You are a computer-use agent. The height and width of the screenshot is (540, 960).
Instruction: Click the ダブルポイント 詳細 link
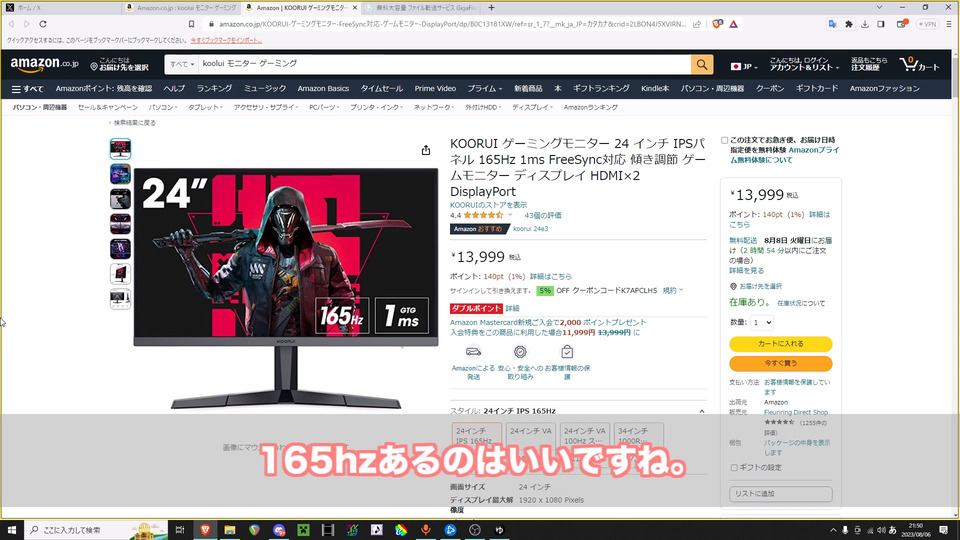[512, 309]
